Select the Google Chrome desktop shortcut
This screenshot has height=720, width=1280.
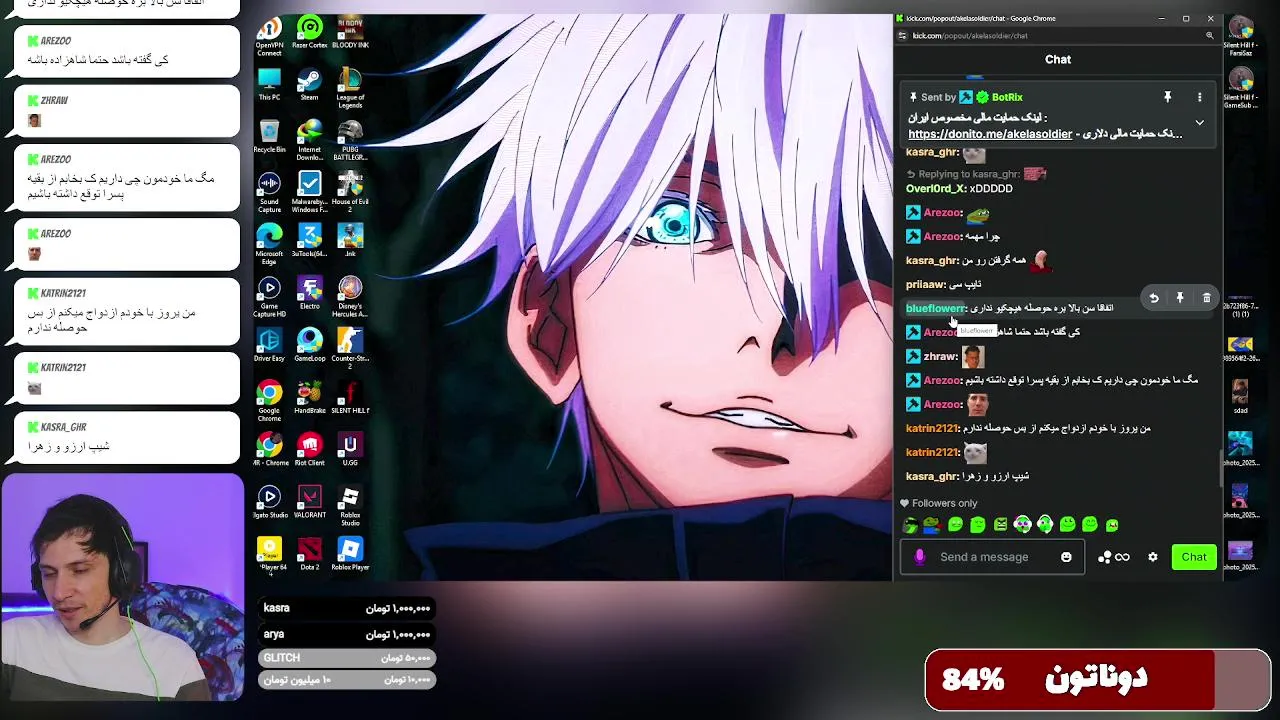269,401
